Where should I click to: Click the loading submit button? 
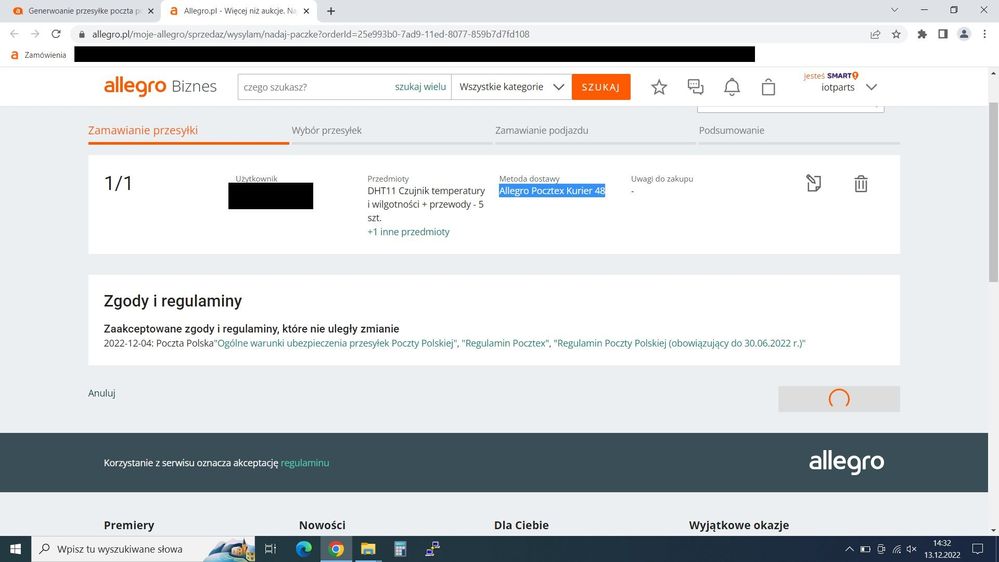[x=838, y=399]
